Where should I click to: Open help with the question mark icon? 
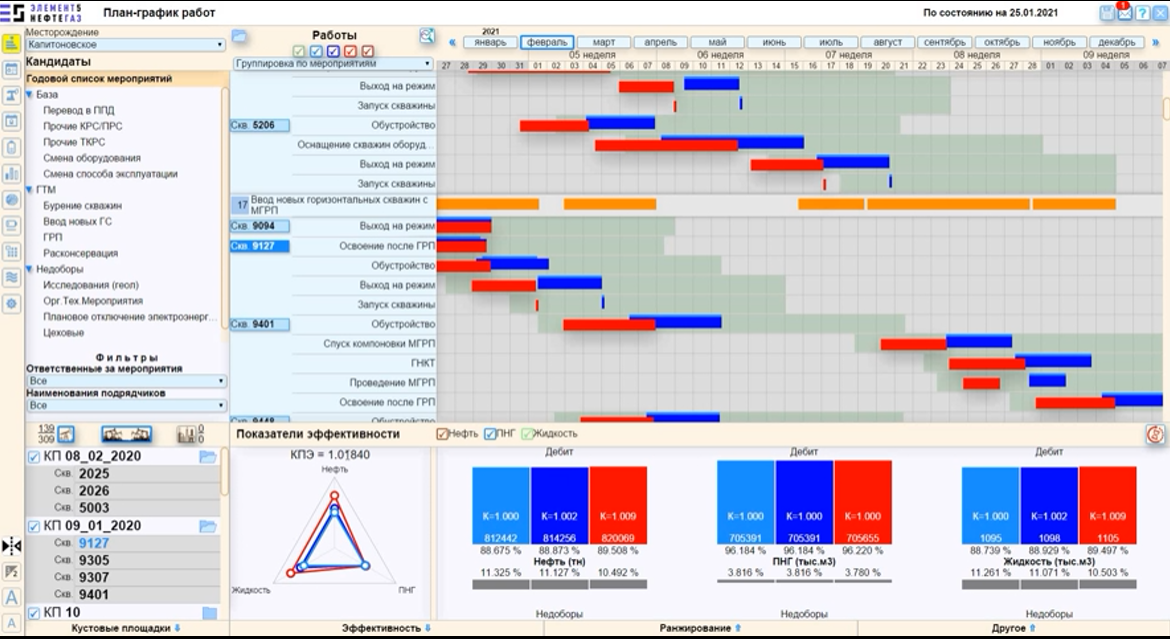tap(1142, 13)
